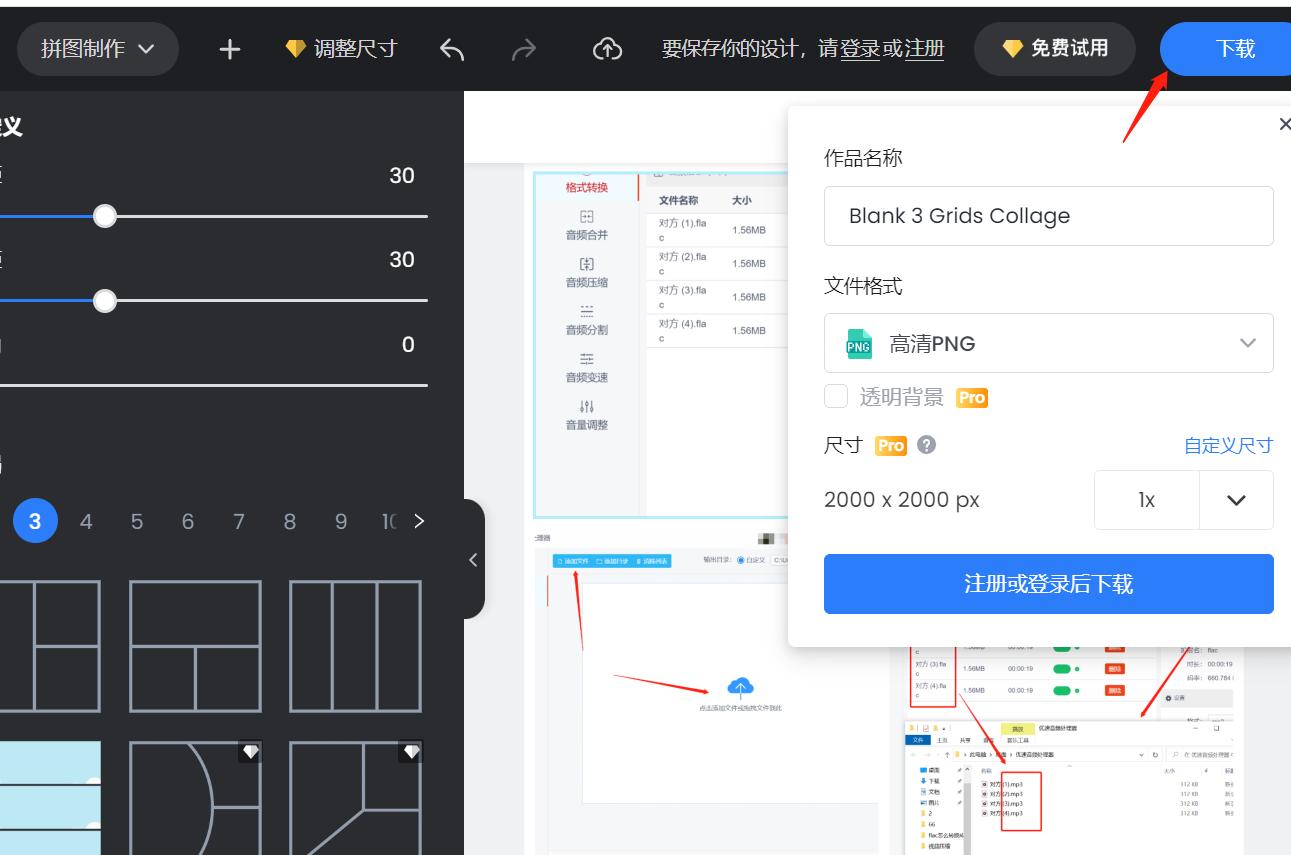Select grid count 4 in the left panel

click(x=86, y=520)
